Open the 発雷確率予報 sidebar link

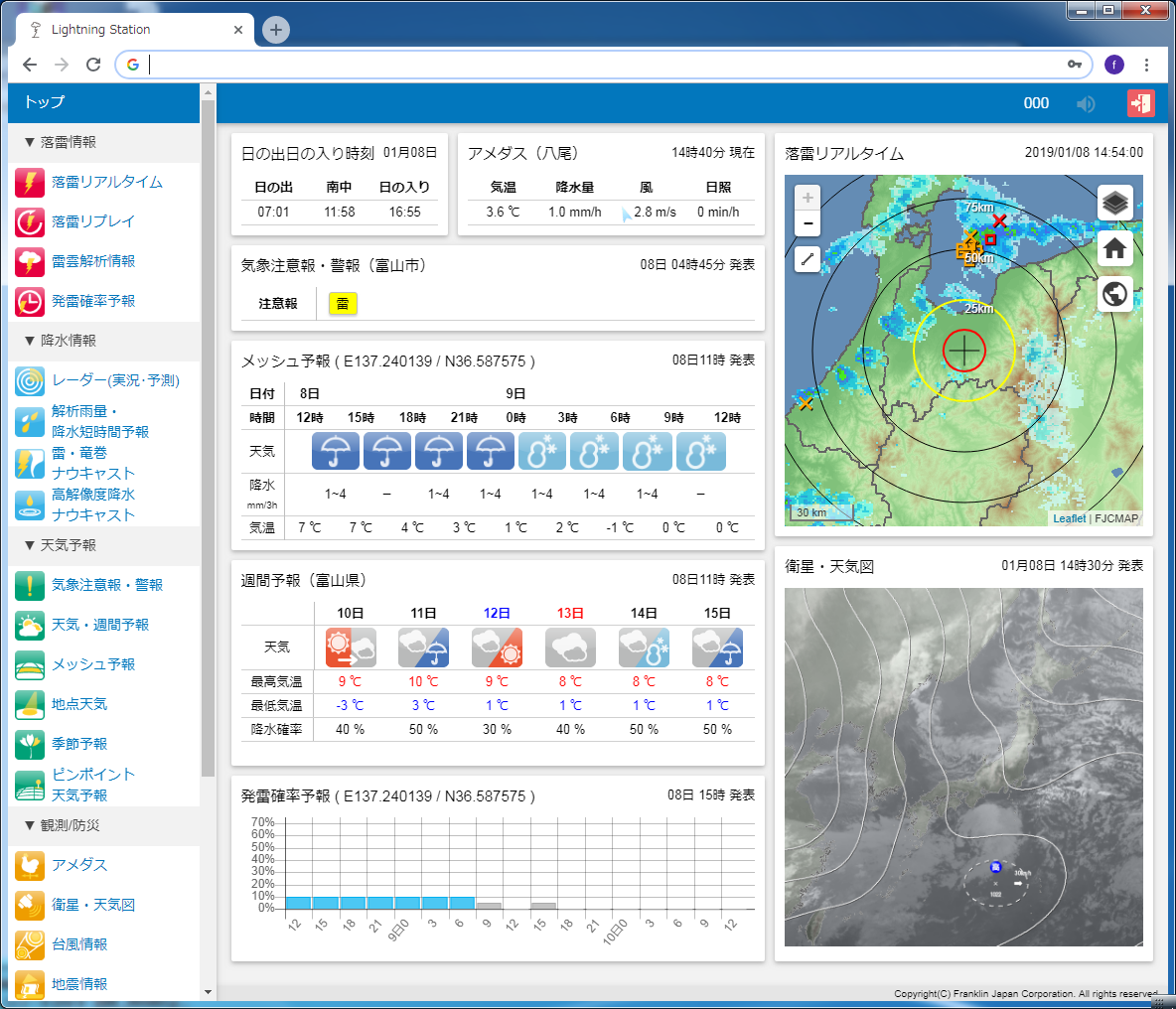click(92, 301)
